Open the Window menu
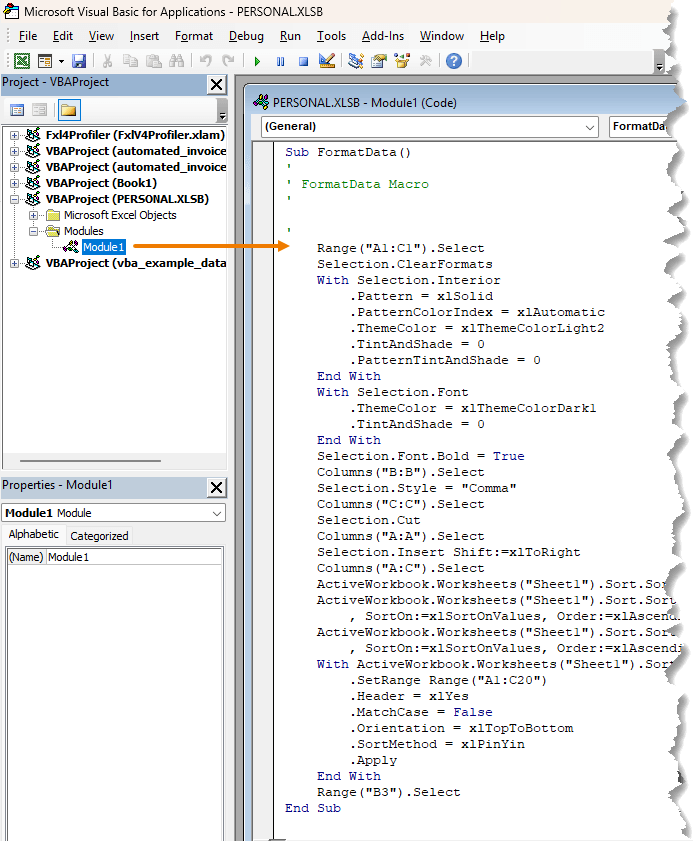Viewport: 694px width, 841px height. 442,36
